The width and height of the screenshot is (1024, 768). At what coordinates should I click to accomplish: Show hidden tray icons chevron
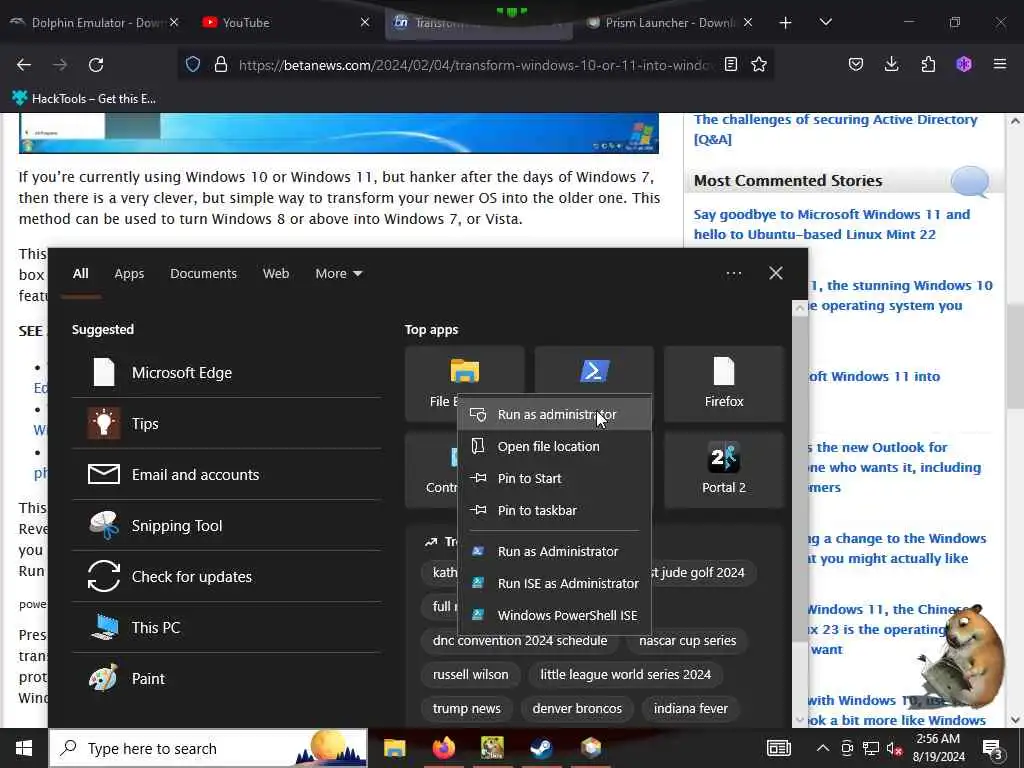point(823,748)
